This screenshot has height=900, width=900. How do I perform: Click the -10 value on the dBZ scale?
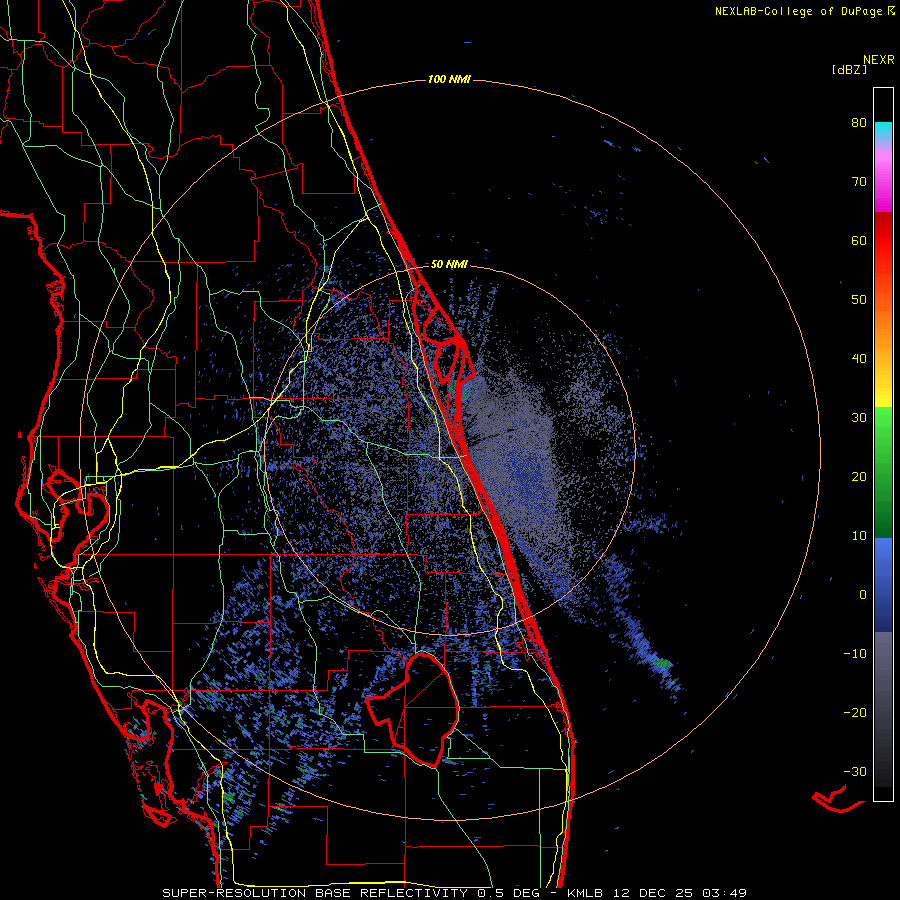[x=855, y=653]
